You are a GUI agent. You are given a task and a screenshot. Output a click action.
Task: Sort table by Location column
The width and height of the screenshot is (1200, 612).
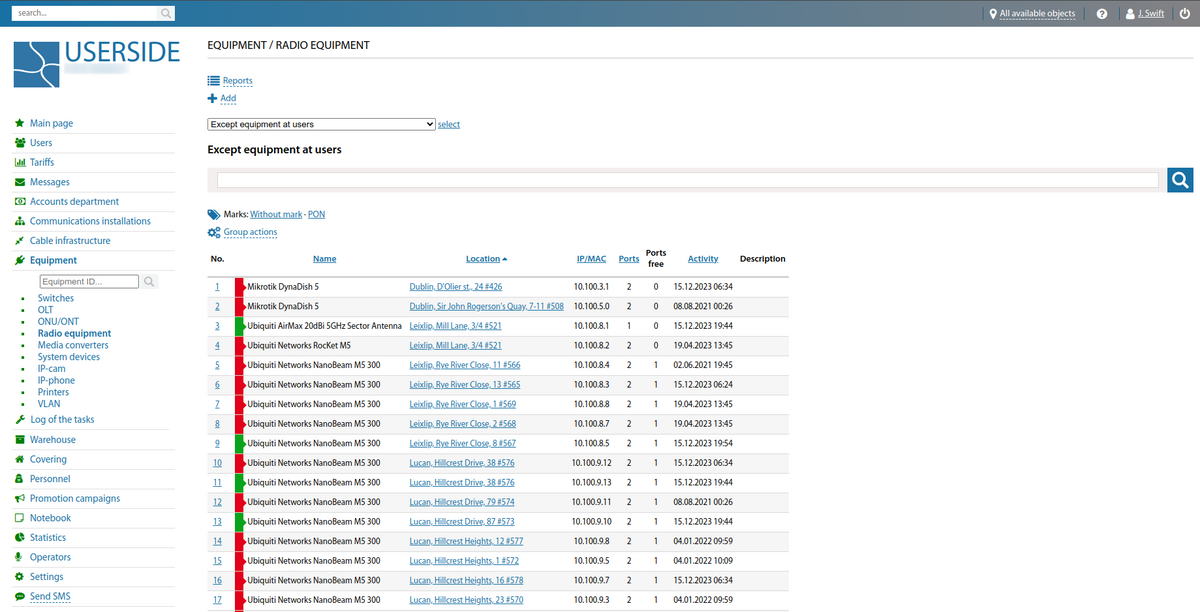coord(483,259)
